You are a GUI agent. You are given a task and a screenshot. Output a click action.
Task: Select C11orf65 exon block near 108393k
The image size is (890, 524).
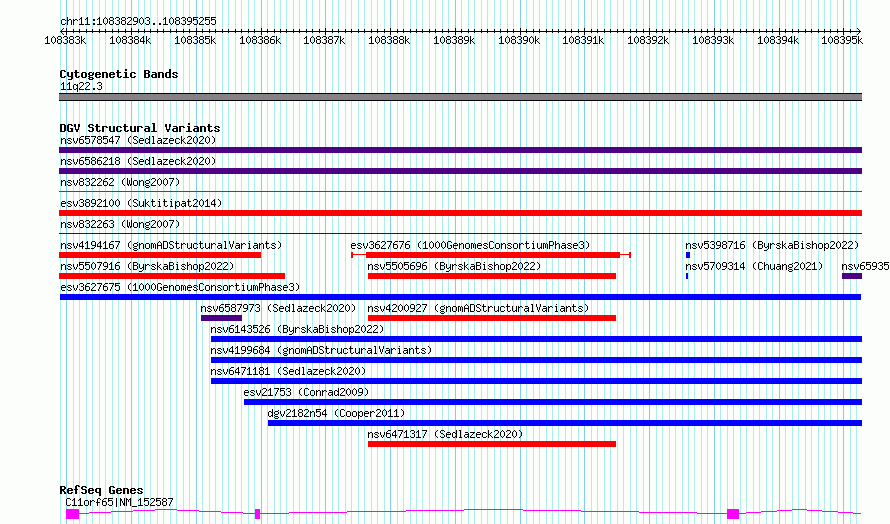click(733, 514)
